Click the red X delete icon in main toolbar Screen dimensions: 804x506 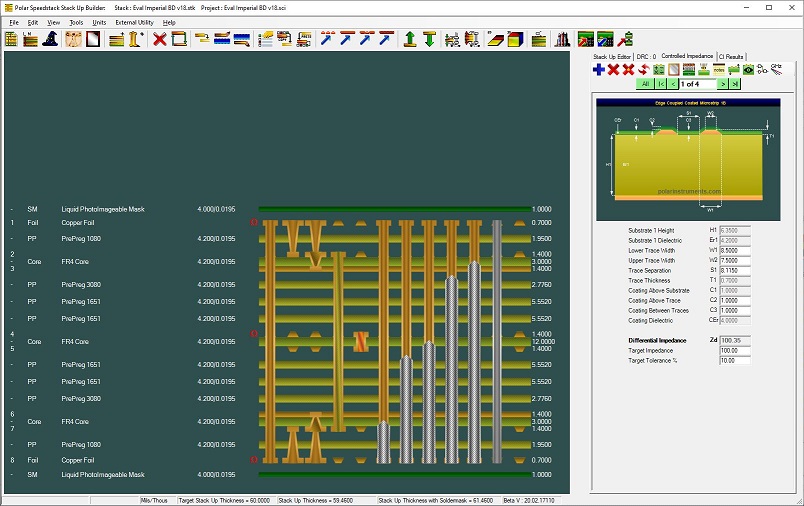point(159,39)
